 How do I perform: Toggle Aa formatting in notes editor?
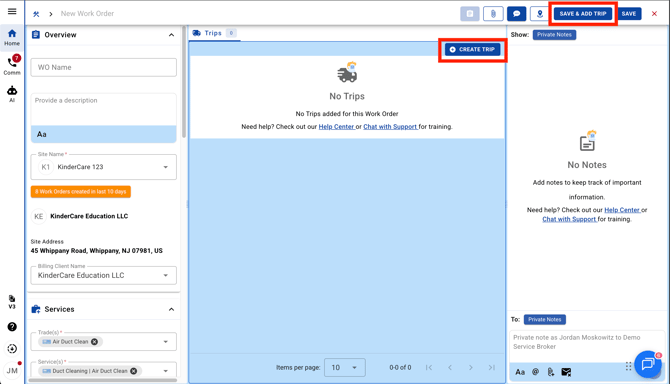pos(520,372)
